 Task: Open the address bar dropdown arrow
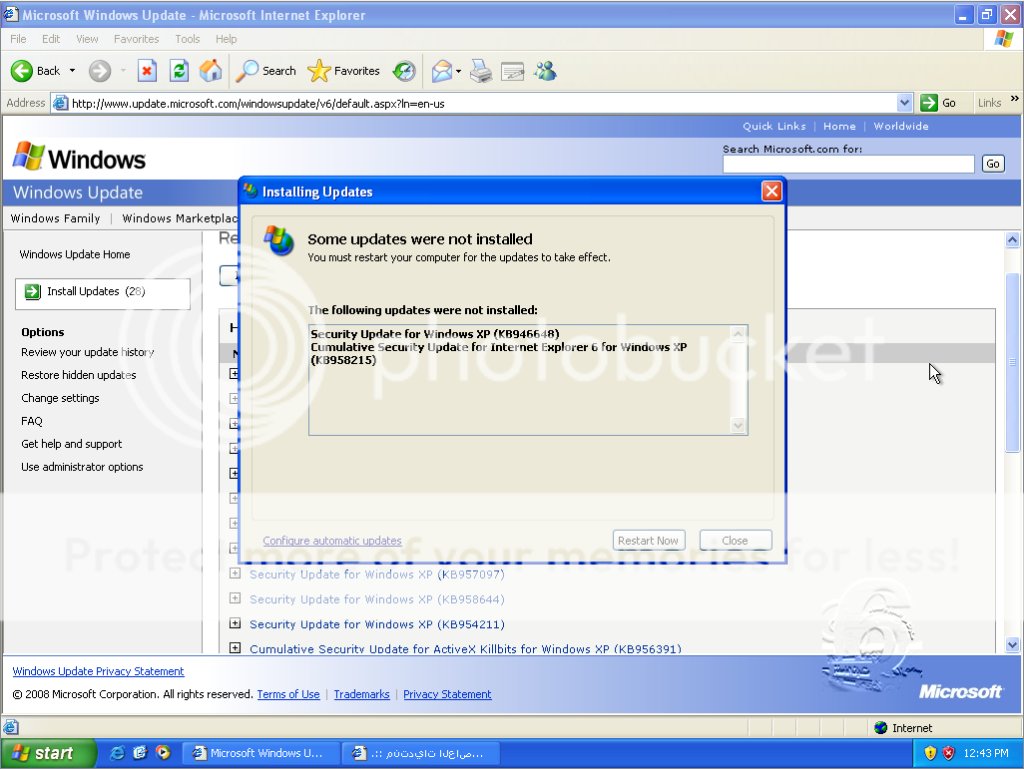(x=904, y=103)
